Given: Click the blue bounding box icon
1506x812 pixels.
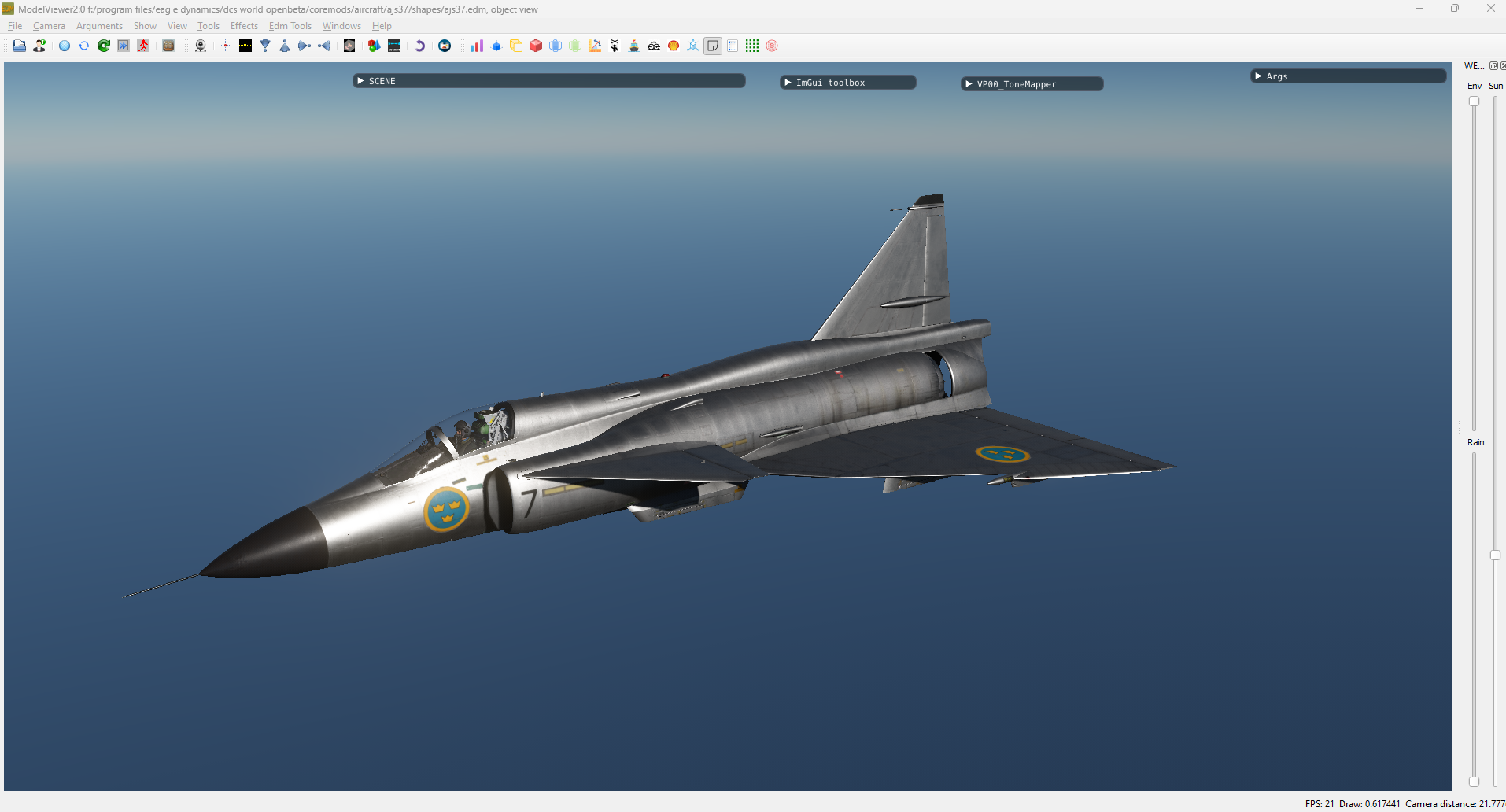Looking at the screenshot, I should pyautogui.click(x=556, y=46).
